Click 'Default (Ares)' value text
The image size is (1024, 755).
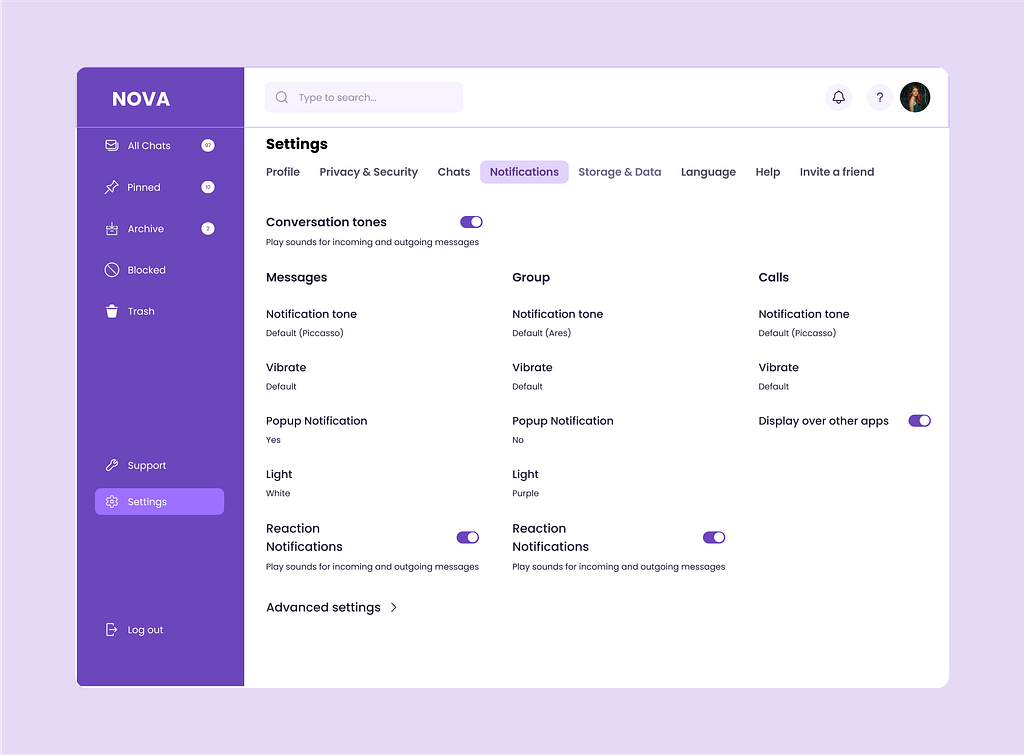541,333
